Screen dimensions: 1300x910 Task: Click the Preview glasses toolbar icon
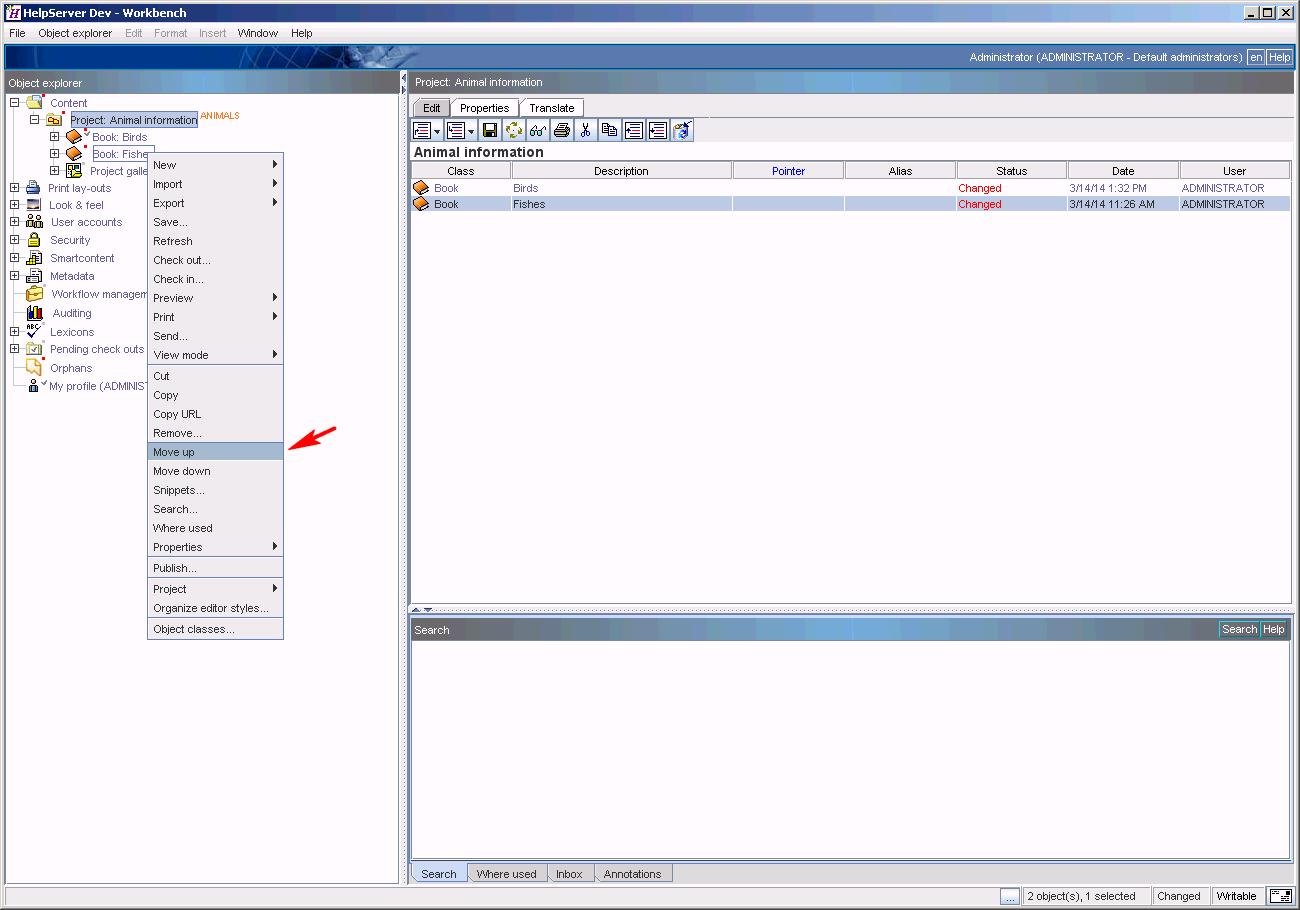[x=538, y=130]
